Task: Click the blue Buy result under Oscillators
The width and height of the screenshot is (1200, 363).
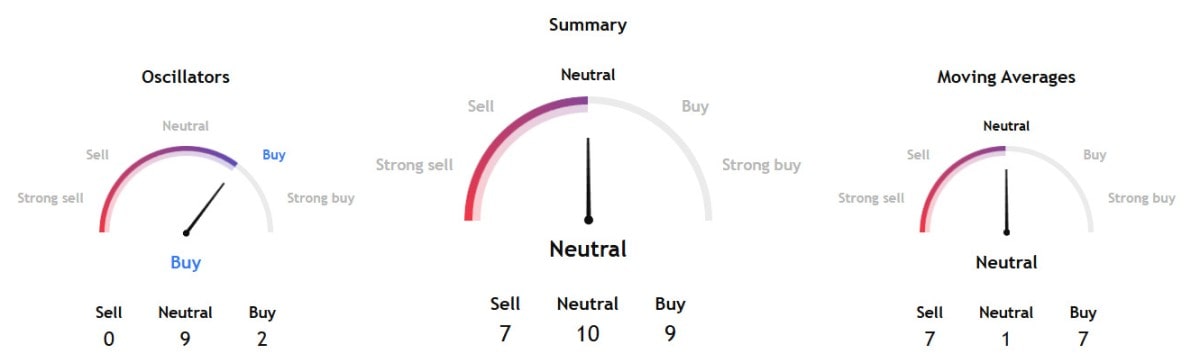Action: coord(186,263)
